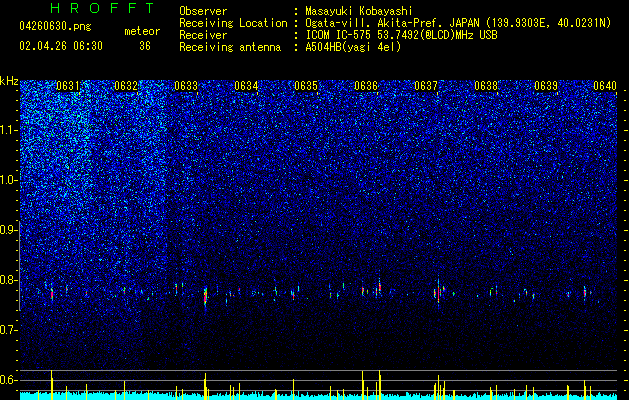Click the 1.1 kHz axis label

(x=9, y=130)
